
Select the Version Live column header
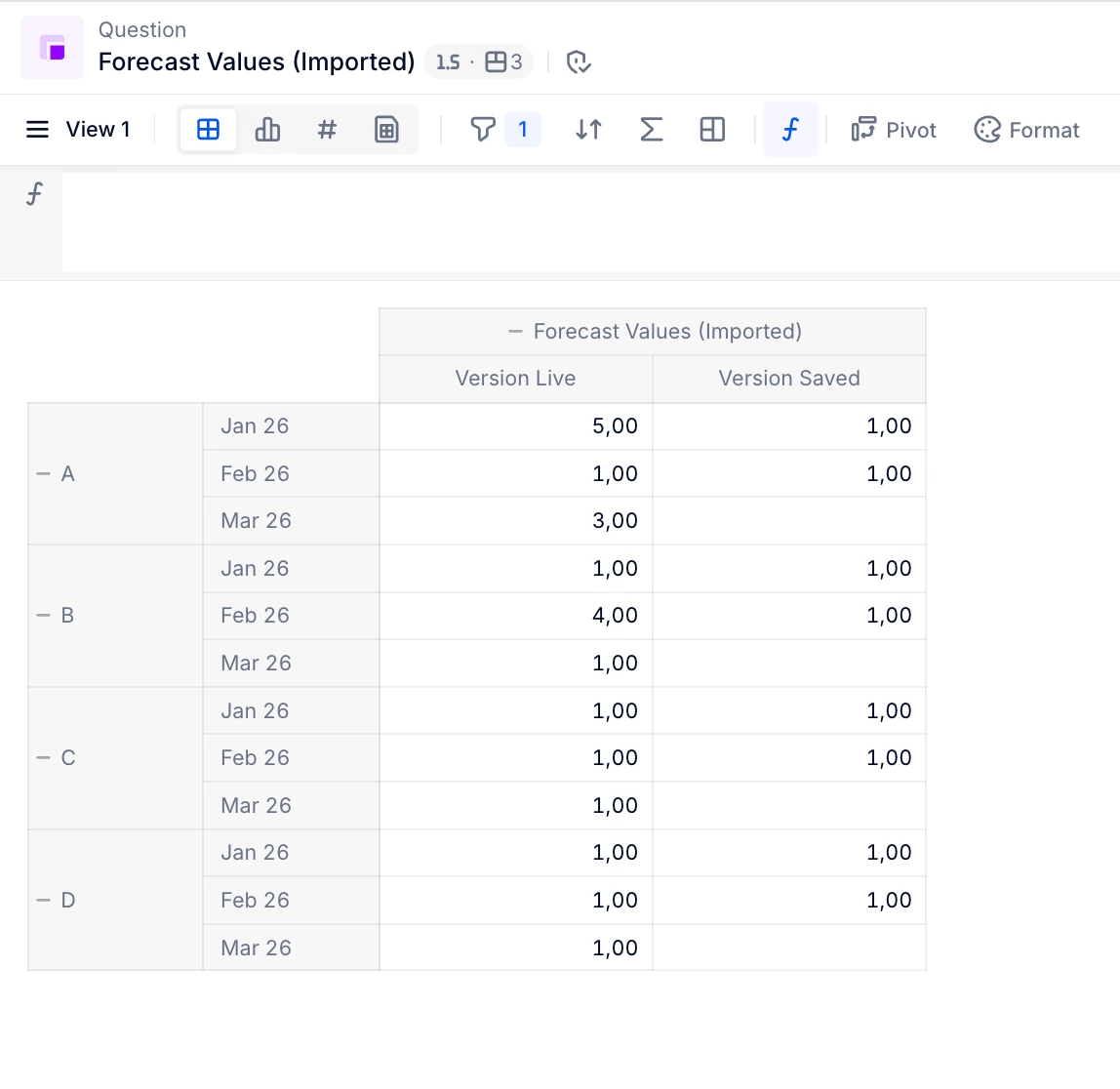515,379
